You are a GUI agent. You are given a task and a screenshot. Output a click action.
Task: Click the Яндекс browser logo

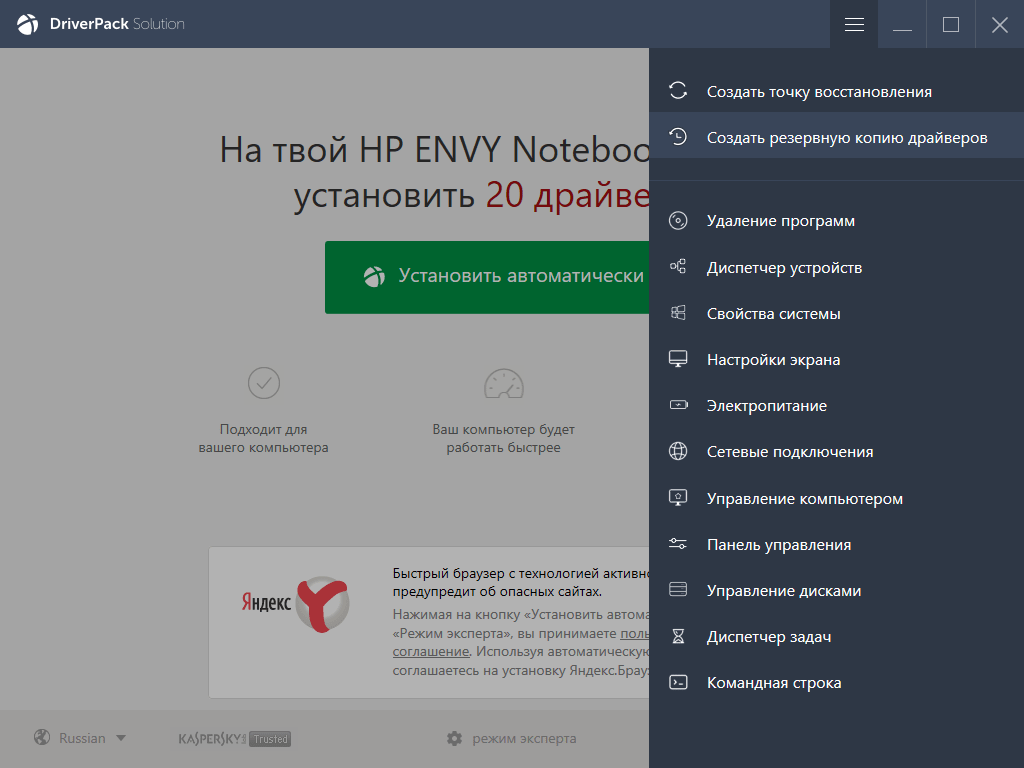[296, 603]
